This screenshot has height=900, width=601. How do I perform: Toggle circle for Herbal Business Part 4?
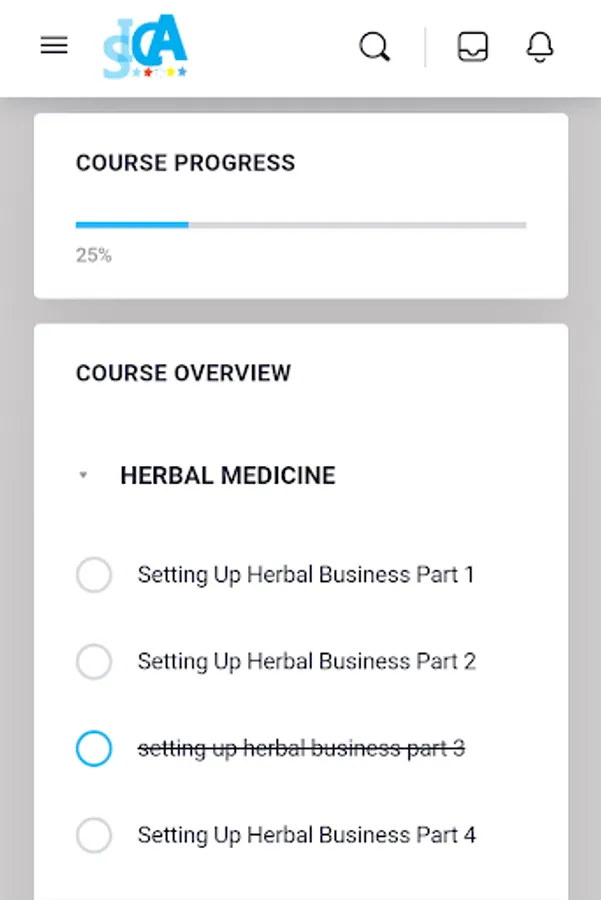point(94,835)
